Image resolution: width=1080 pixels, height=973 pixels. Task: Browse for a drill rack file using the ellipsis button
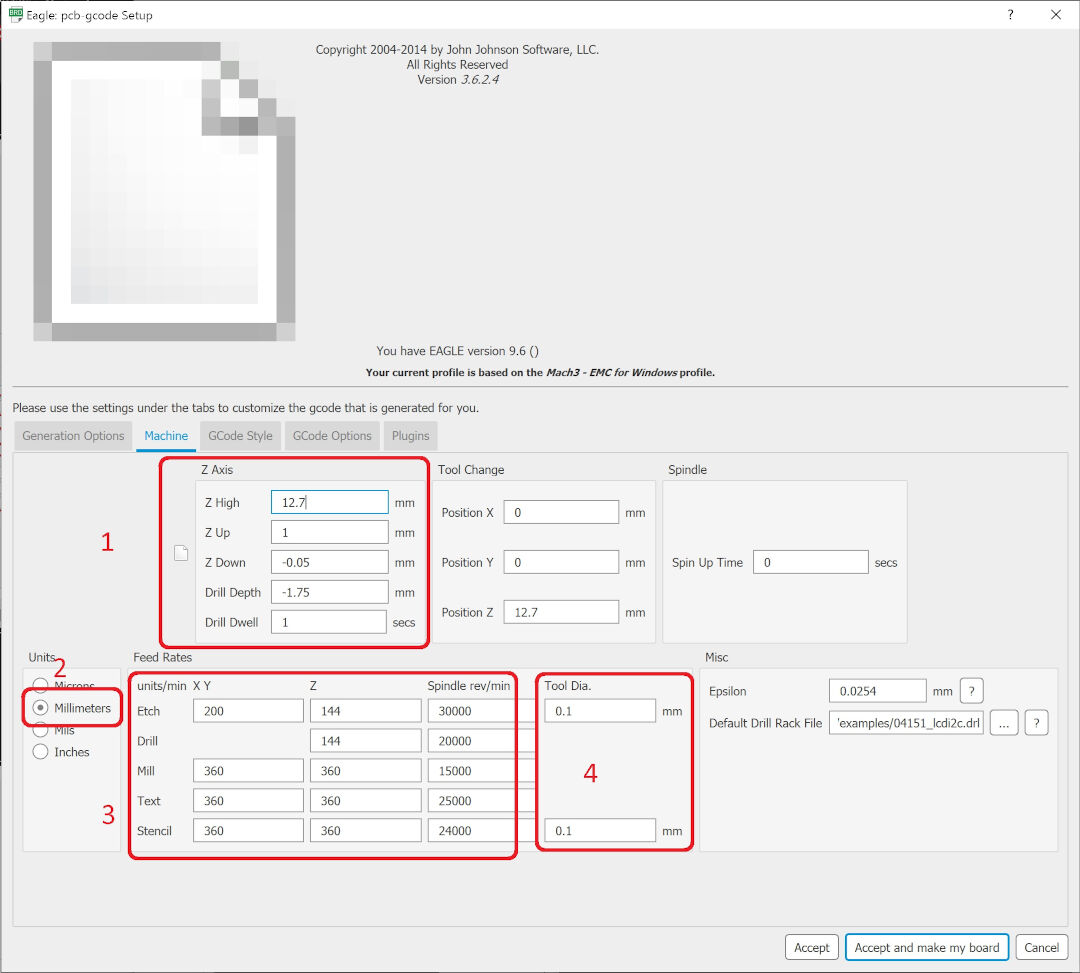(1004, 722)
